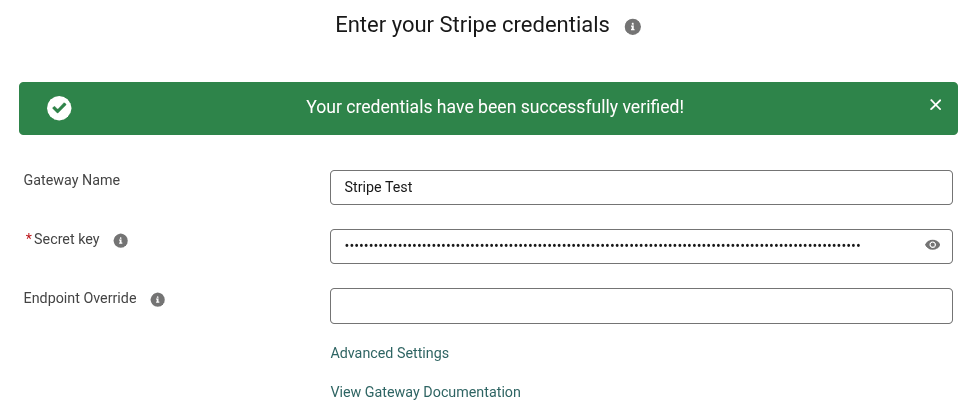Click the "Stripe Test" text in field
Screen dimensions: 977x415
[378, 187]
